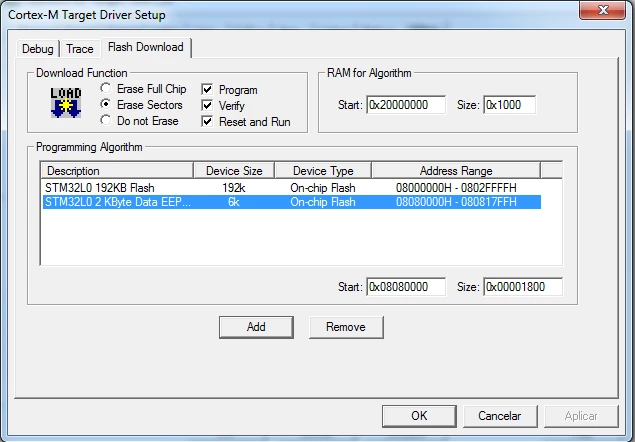Click the RAM for Algorithm Size field
Viewport: 635px width, 442px height.
click(x=509, y=105)
